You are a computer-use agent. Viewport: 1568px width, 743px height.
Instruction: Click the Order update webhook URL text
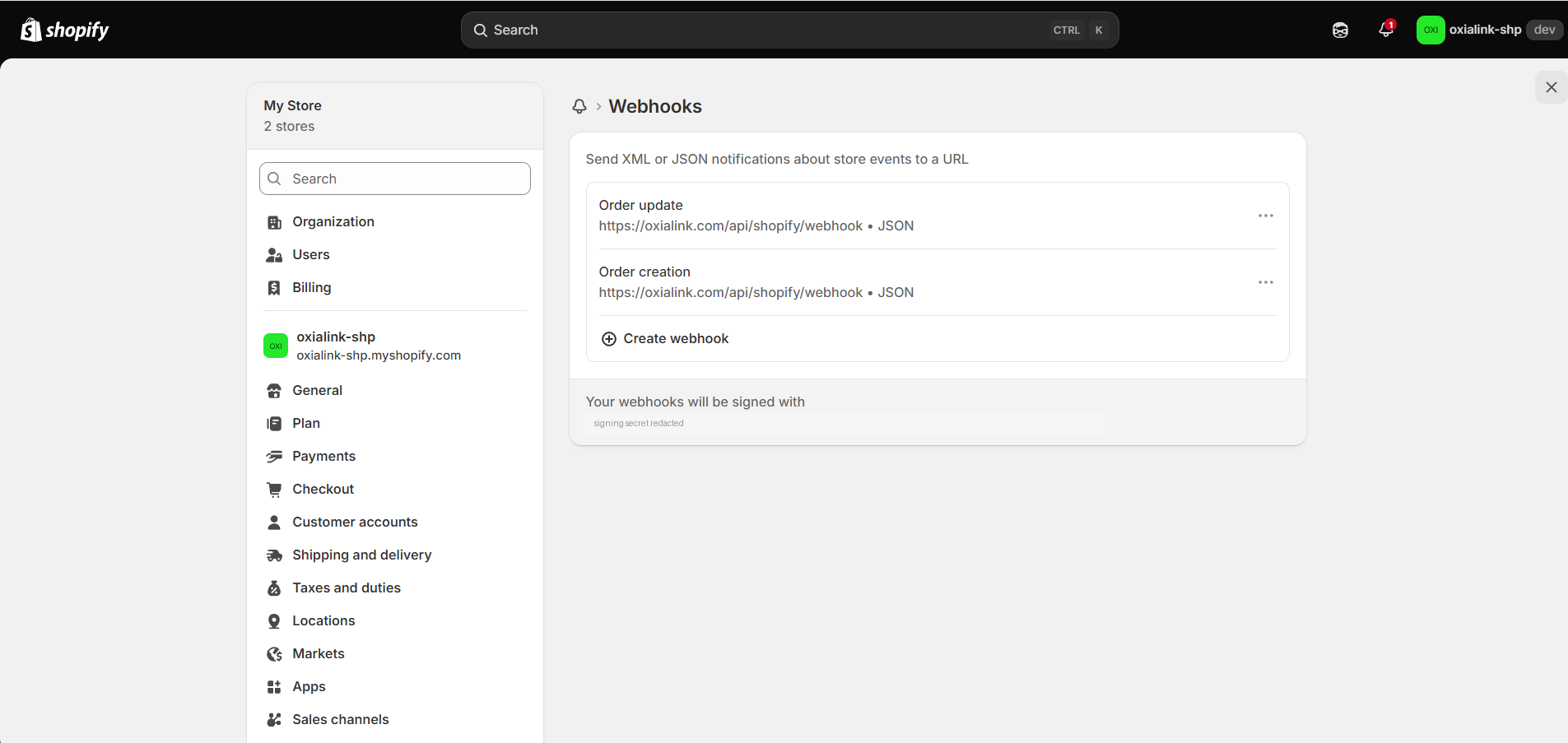click(x=731, y=225)
